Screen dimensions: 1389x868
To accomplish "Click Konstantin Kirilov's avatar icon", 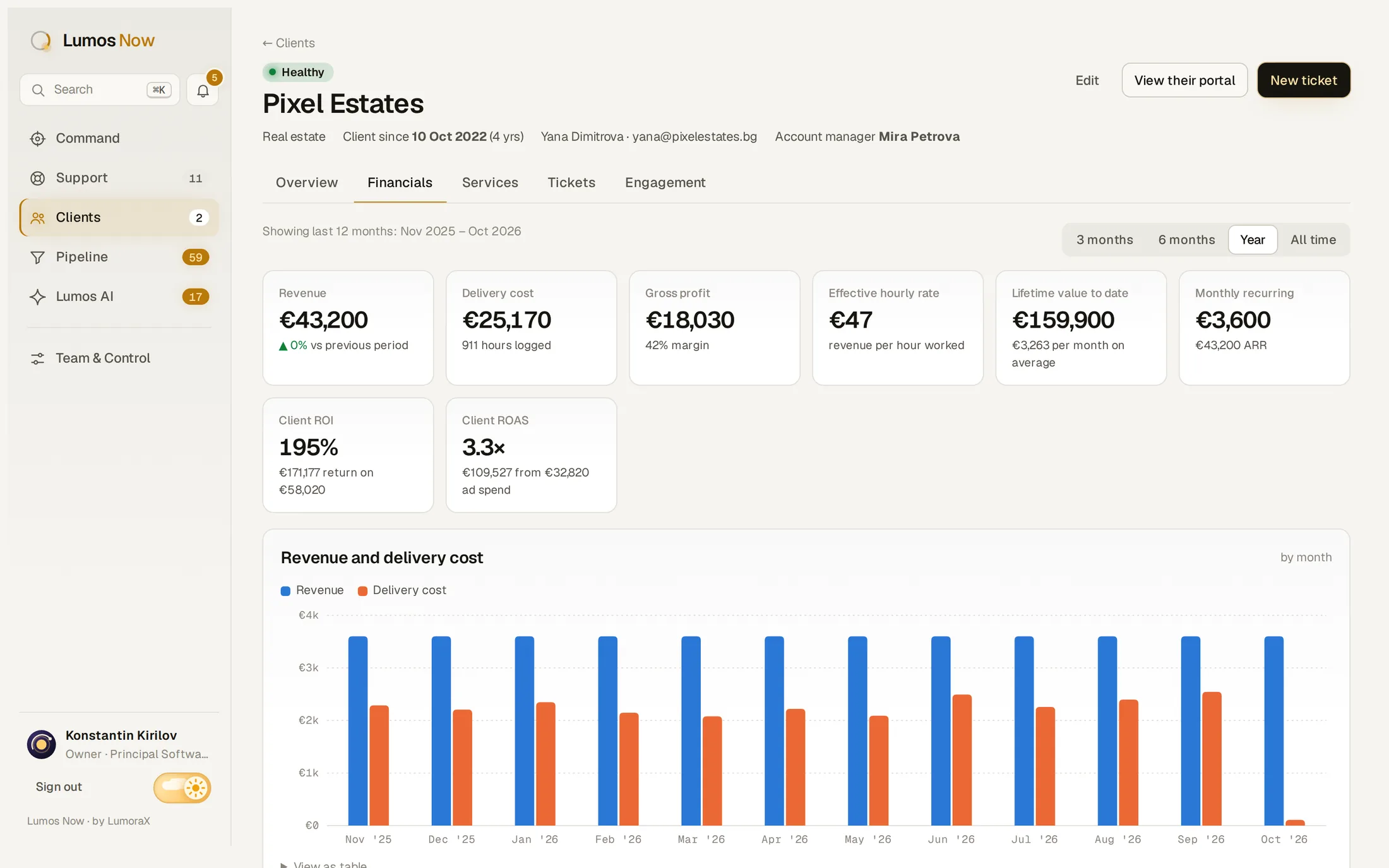I will click(x=42, y=744).
